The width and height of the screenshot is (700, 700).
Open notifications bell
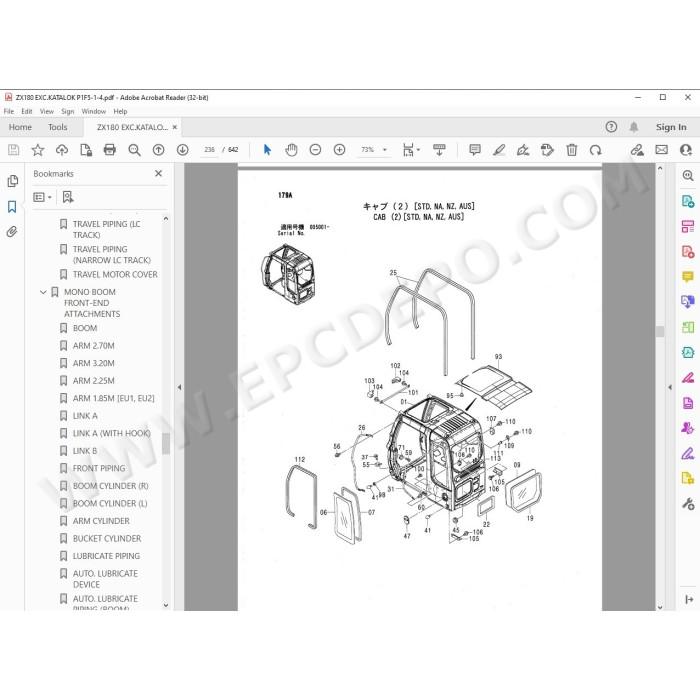click(633, 127)
